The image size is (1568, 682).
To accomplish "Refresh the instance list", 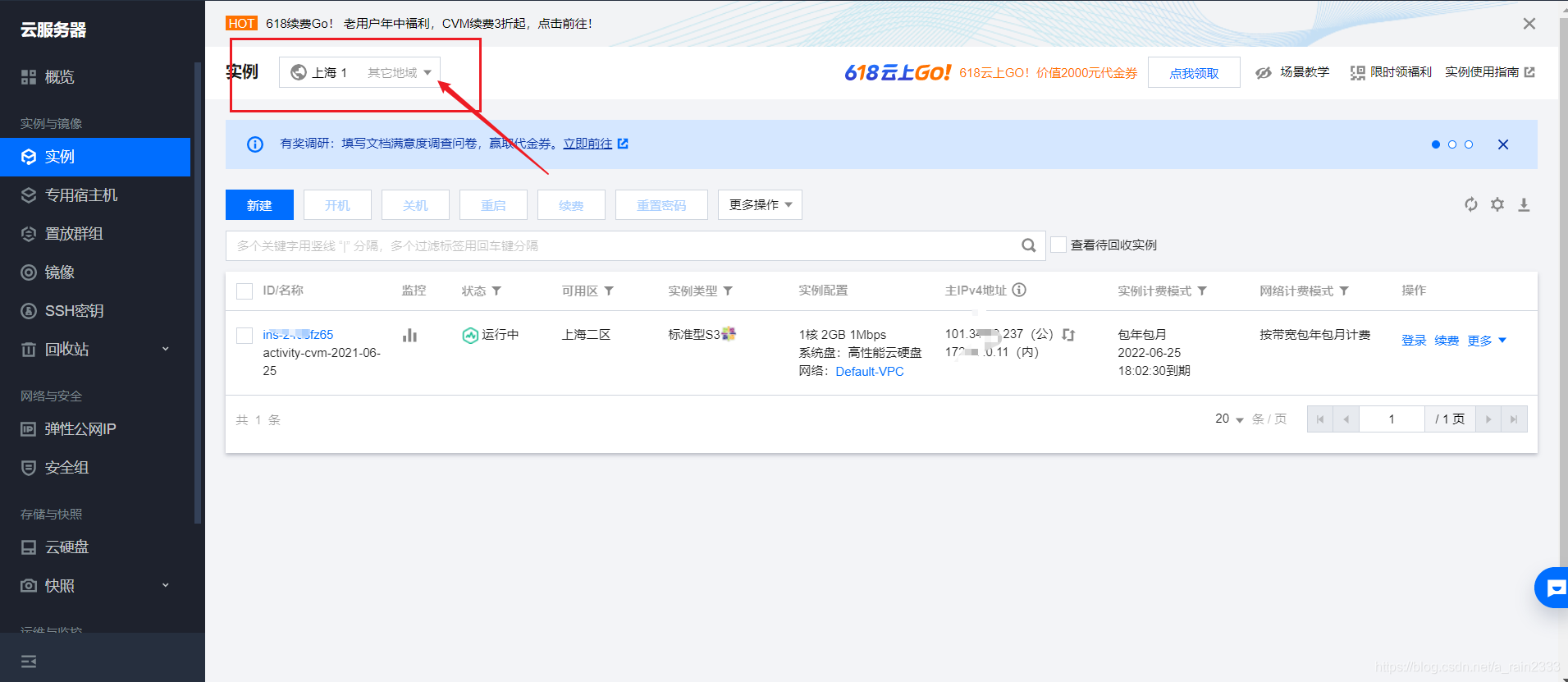I will point(1471,204).
